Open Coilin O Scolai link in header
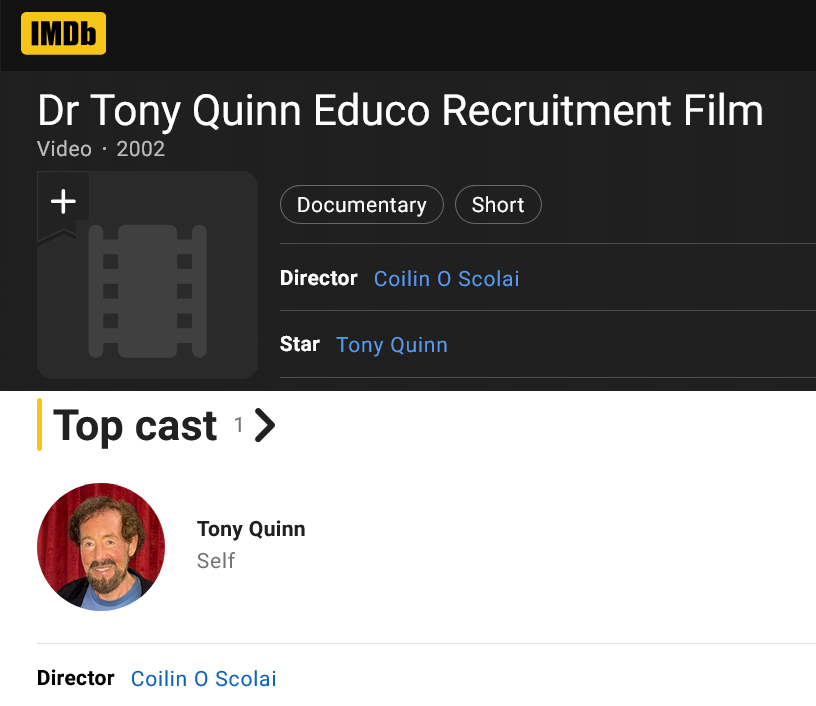 pyautogui.click(x=446, y=279)
